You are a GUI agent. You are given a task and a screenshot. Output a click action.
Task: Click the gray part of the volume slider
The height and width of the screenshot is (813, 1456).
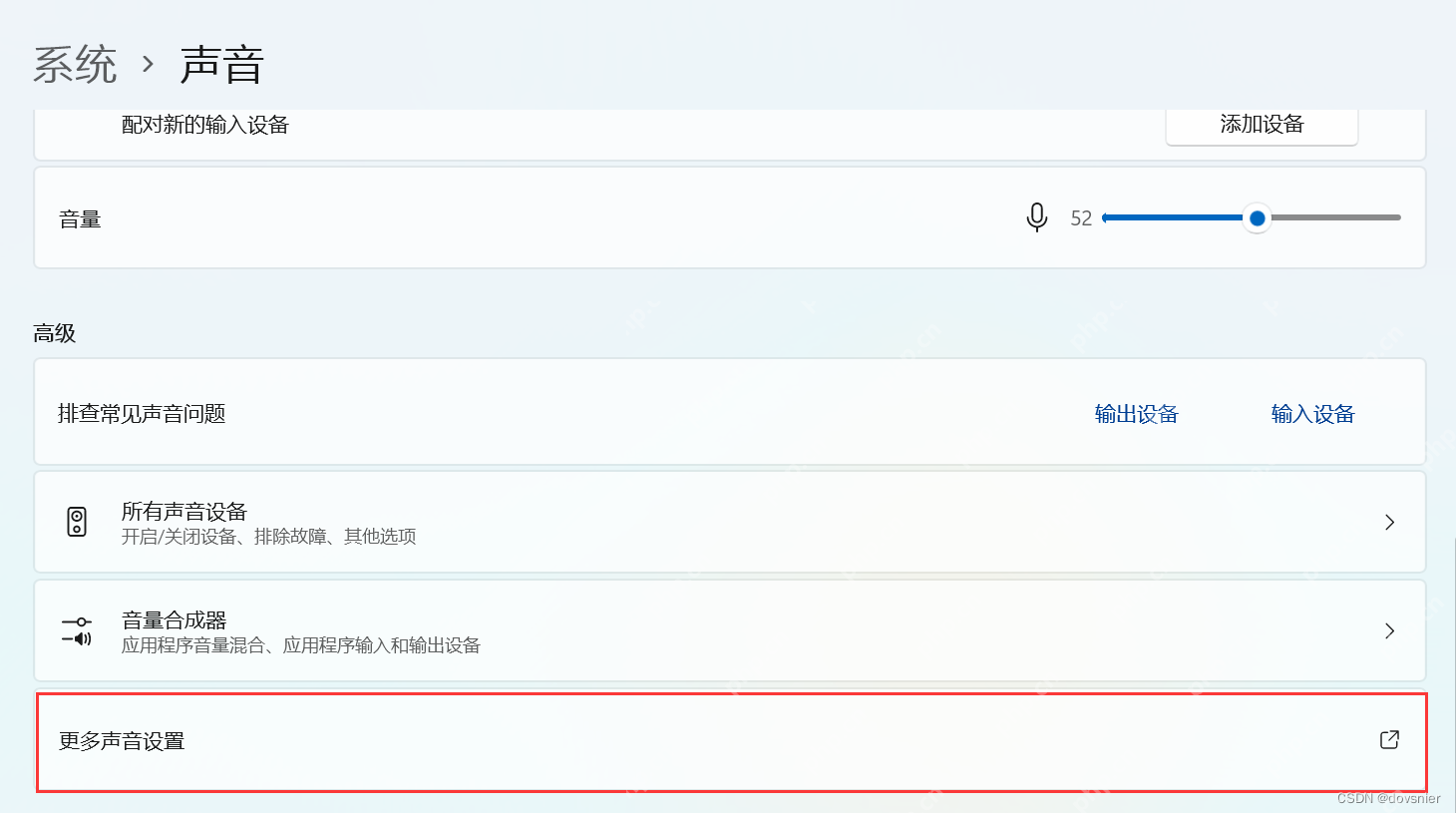point(1336,217)
